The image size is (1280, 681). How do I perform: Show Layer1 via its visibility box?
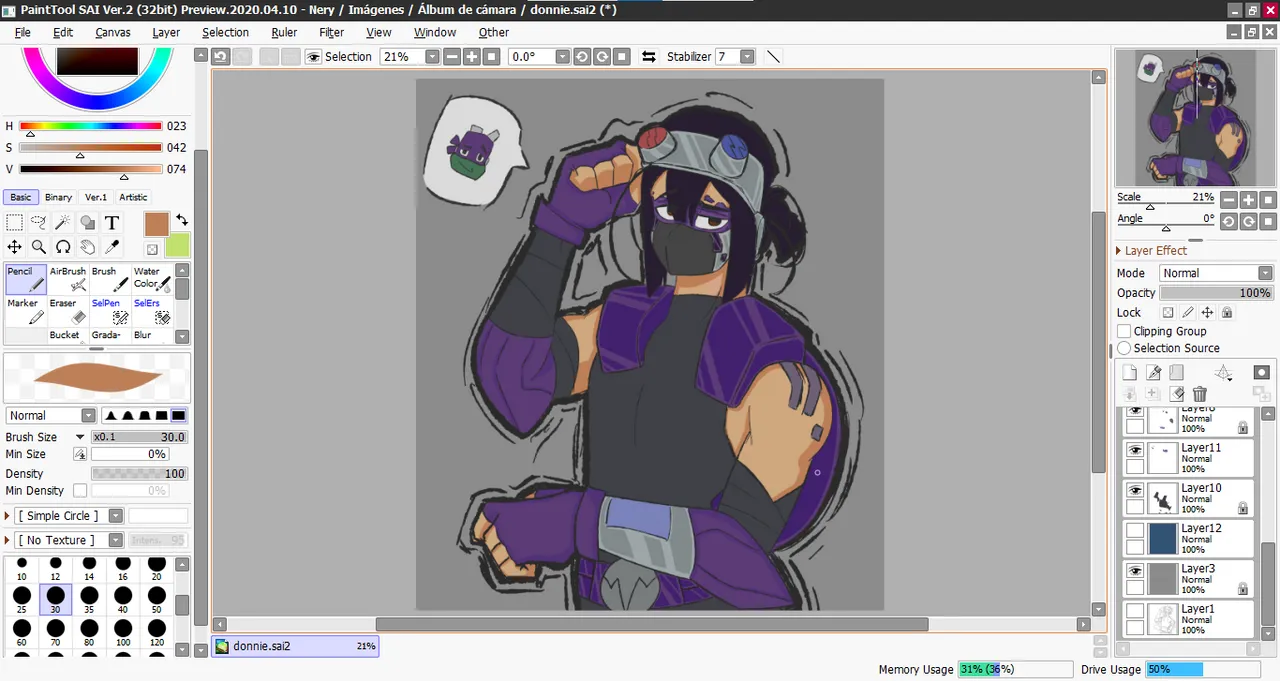tap(1135, 610)
